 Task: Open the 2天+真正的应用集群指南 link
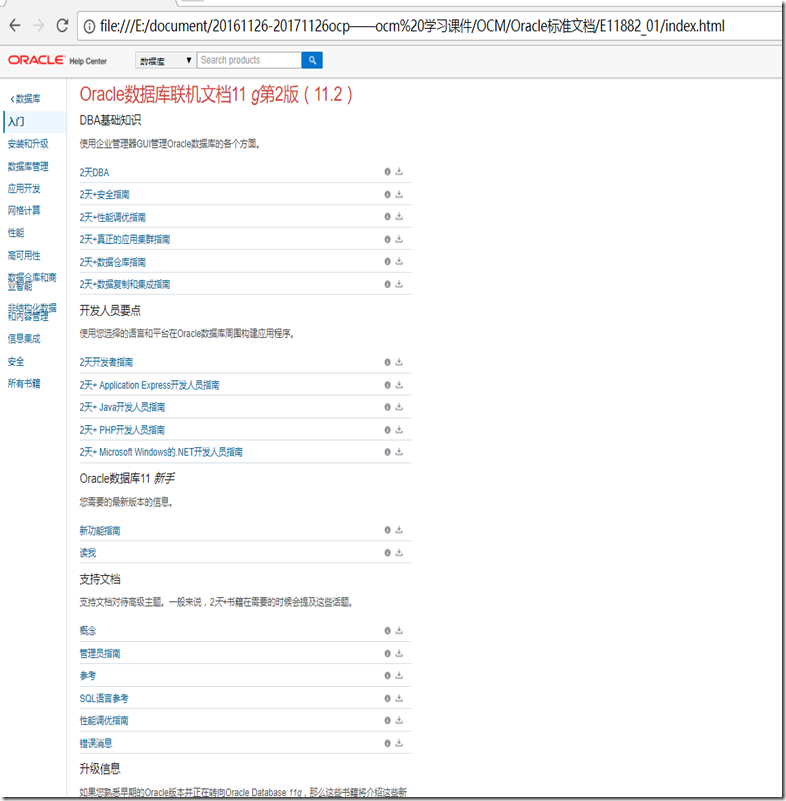point(125,240)
